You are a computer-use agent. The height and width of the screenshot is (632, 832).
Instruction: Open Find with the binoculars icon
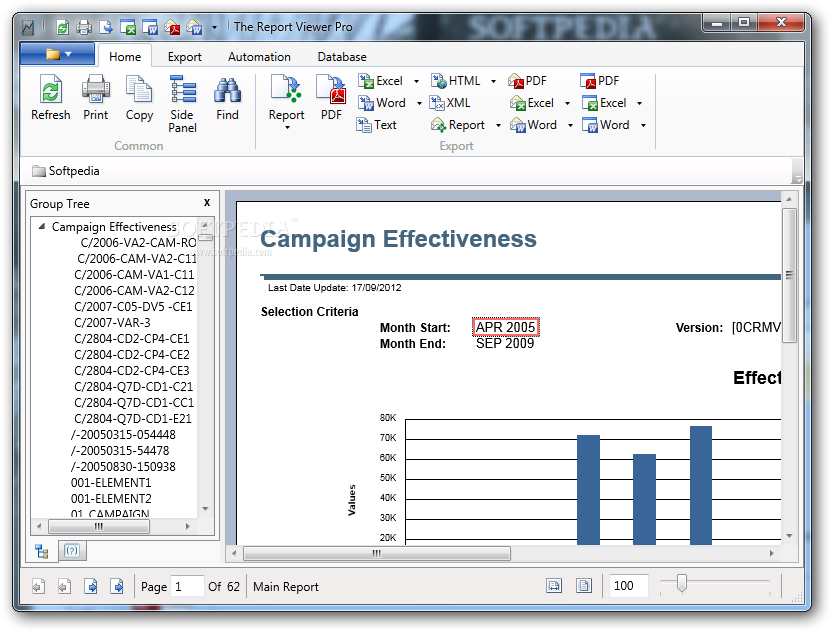coord(227,89)
